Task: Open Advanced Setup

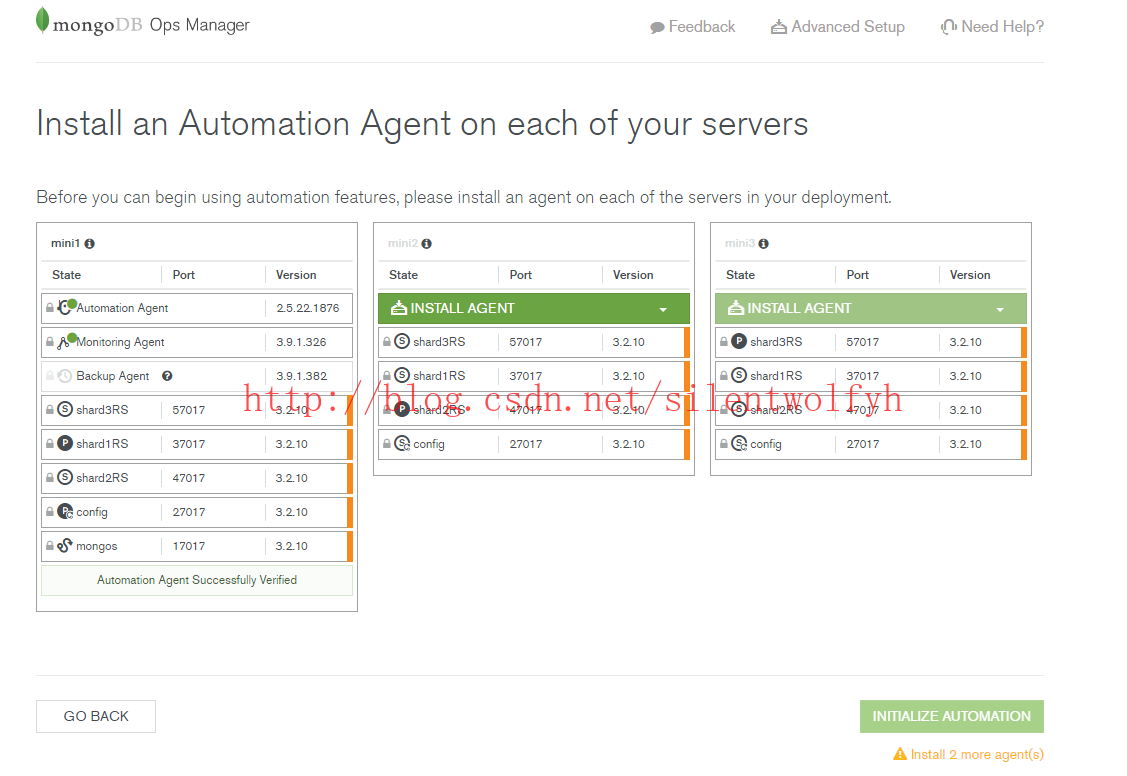Action: coord(837,27)
